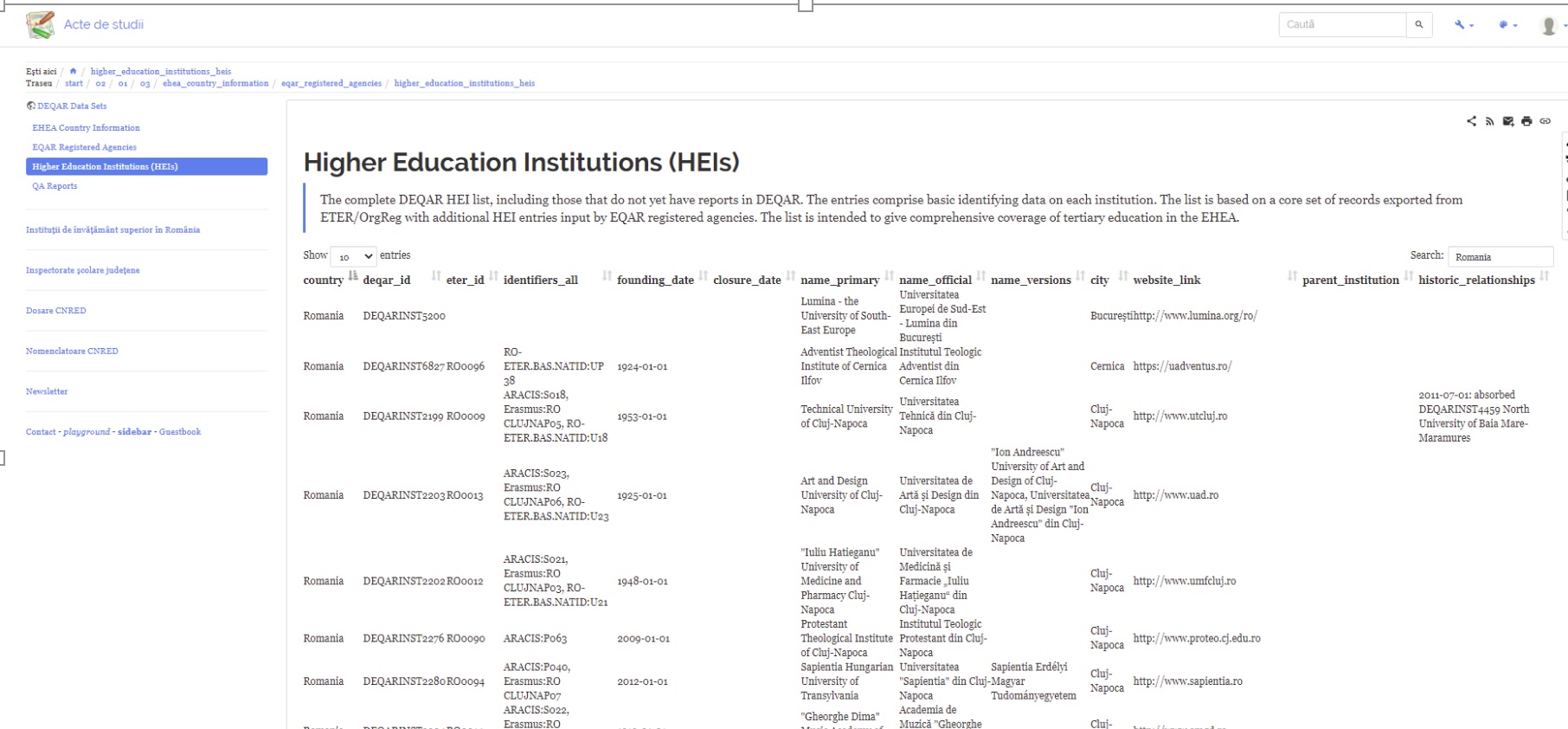The width and height of the screenshot is (1568, 729).
Task: Open Nomenclatoare CNRED sidebar link
Action: [x=72, y=351]
